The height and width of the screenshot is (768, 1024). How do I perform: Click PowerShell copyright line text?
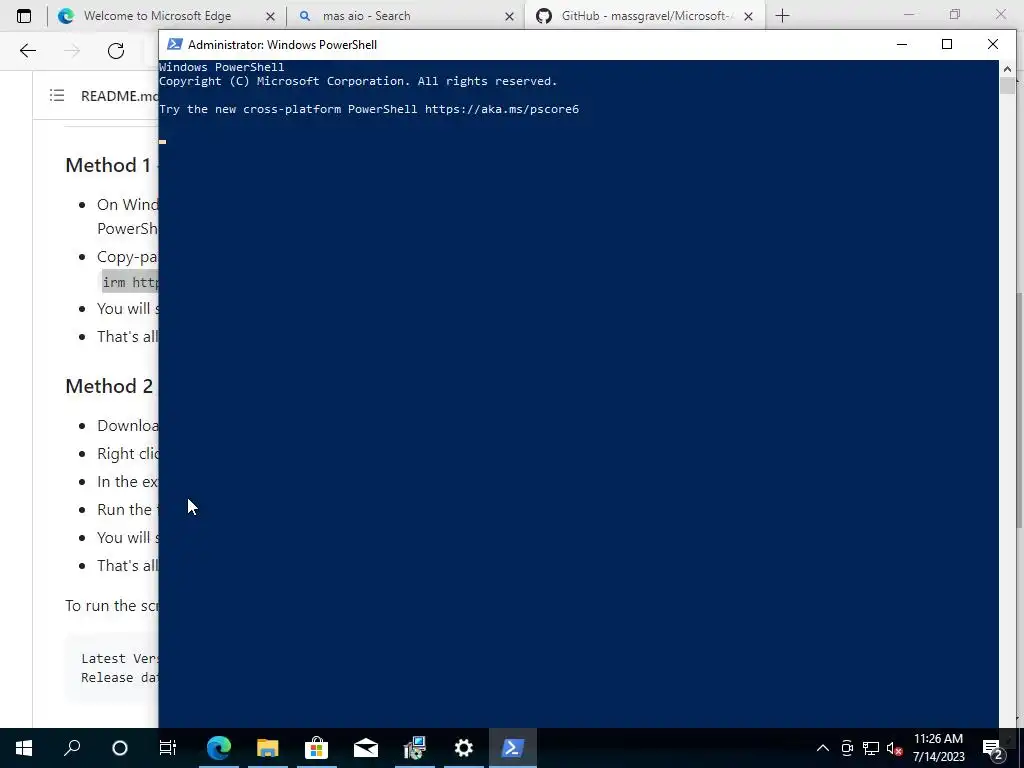pos(358,81)
